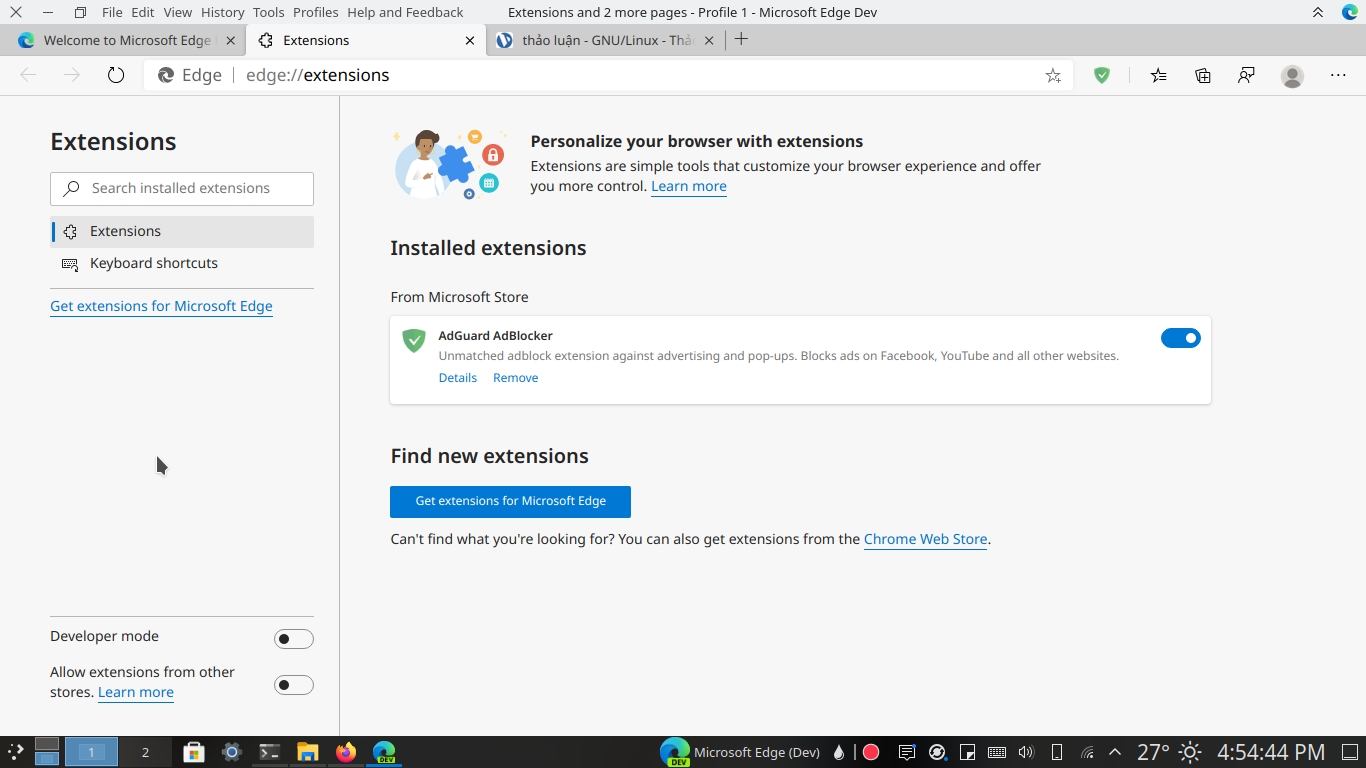Click the Edge Dev icon beside Firefox
This screenshot has width=1366, height=768.
(384, 752)
